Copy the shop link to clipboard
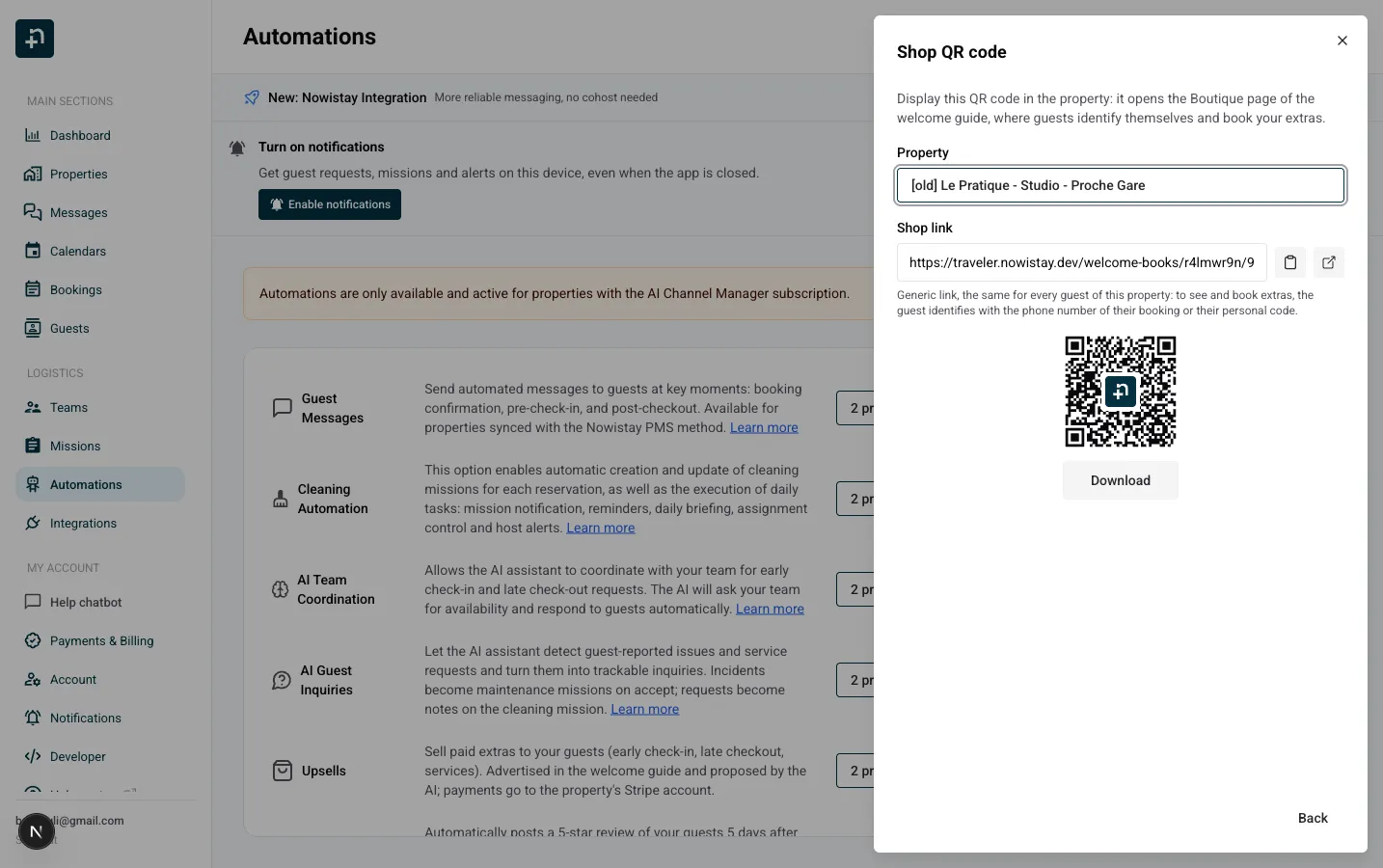Screen dimensions: 1383x868 tap(1289, 262)
